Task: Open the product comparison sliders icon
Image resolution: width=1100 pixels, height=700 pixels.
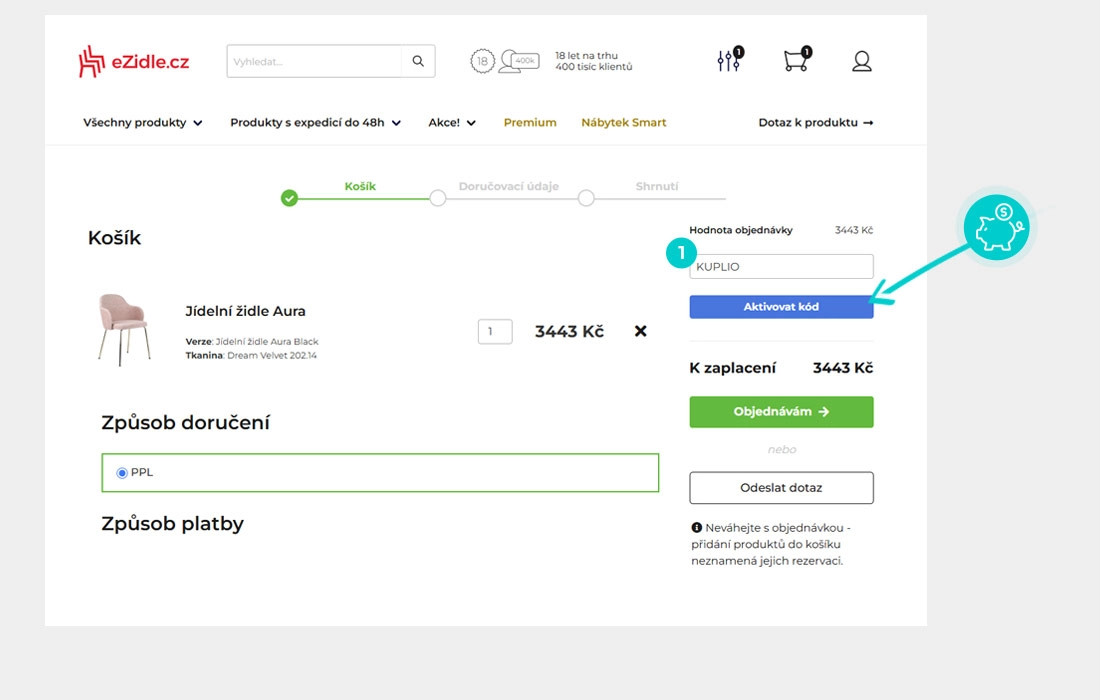Action: point(728,61)
